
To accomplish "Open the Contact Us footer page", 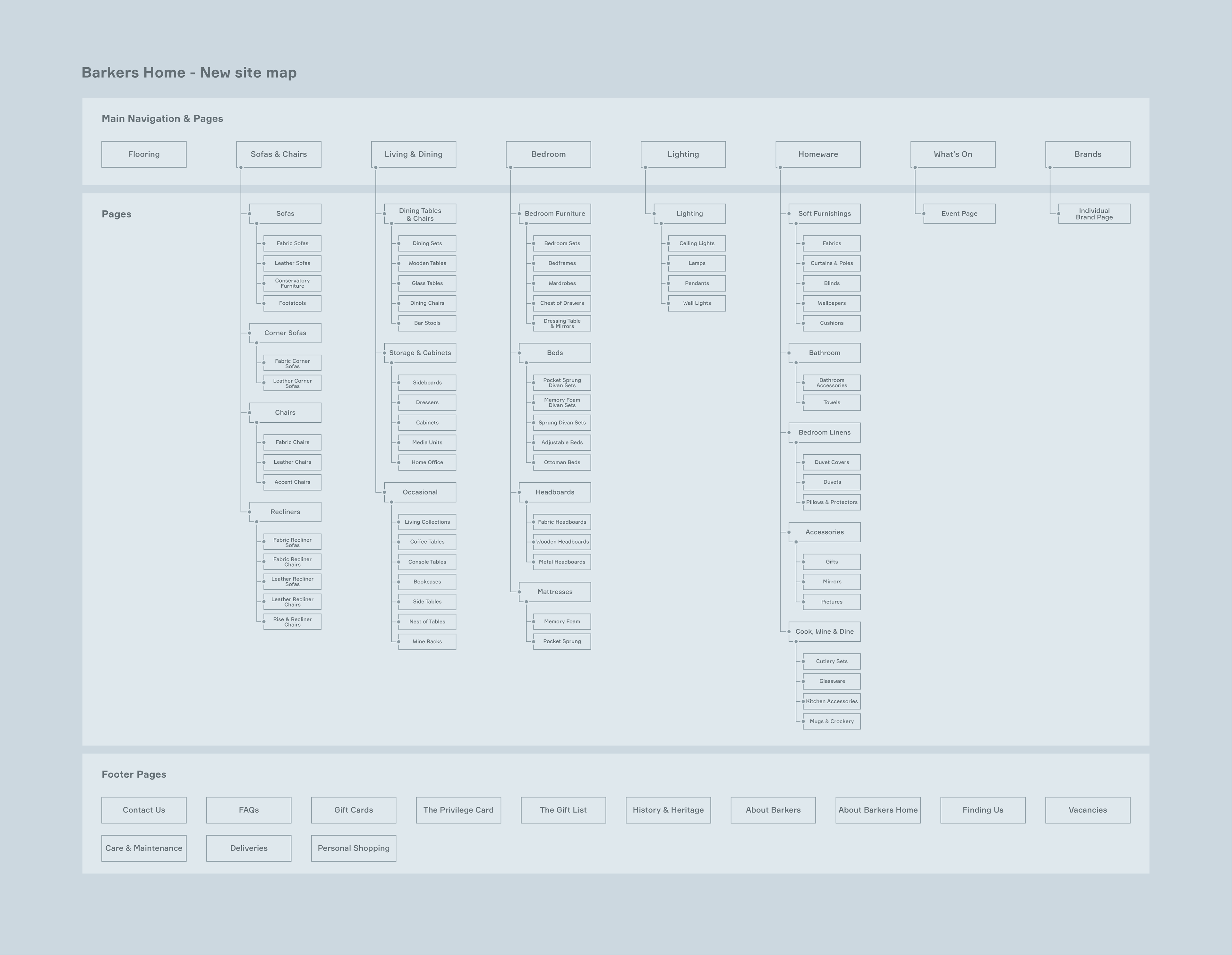I will pos(144,809).
